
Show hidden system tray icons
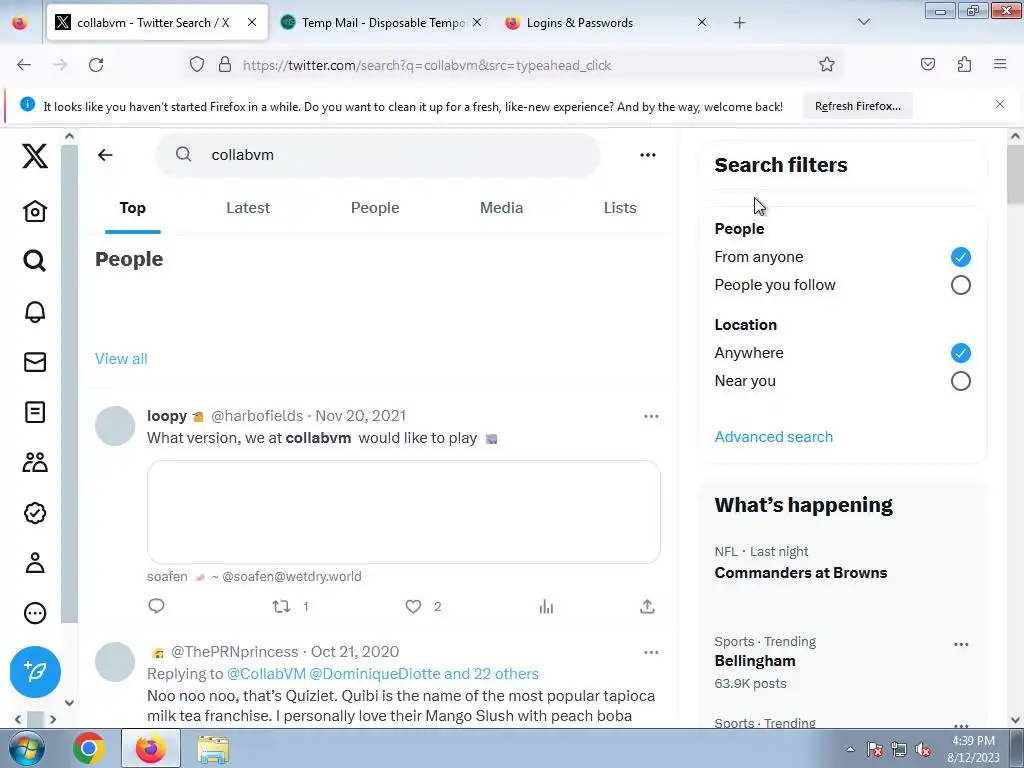coord(850,749)
